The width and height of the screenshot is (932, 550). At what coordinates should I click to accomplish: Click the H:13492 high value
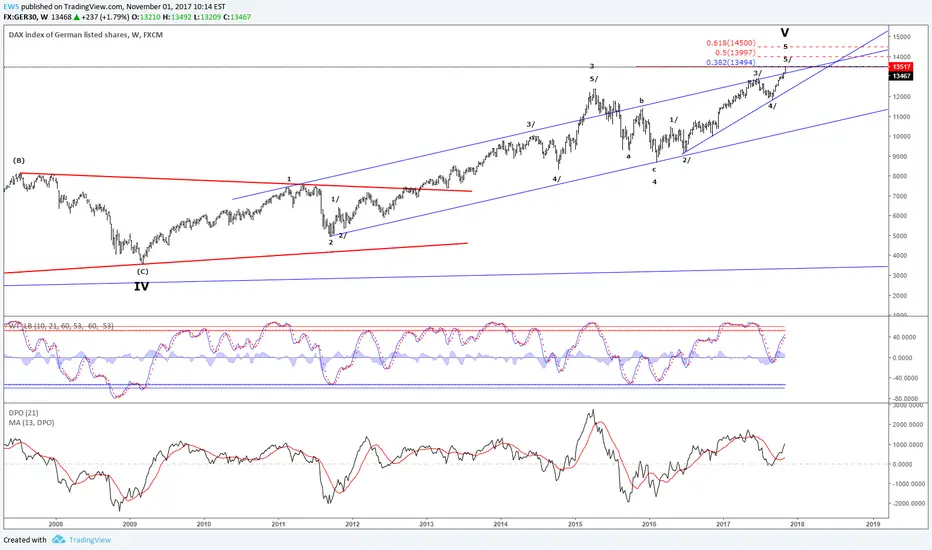[x=177, y=17]
